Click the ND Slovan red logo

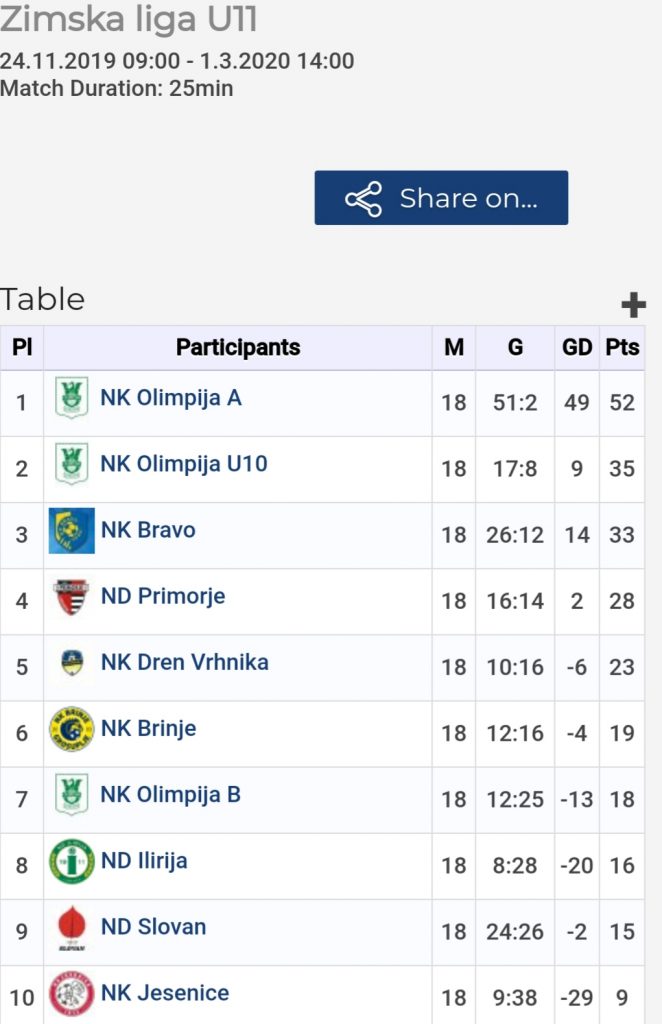(x=72, y=928)
